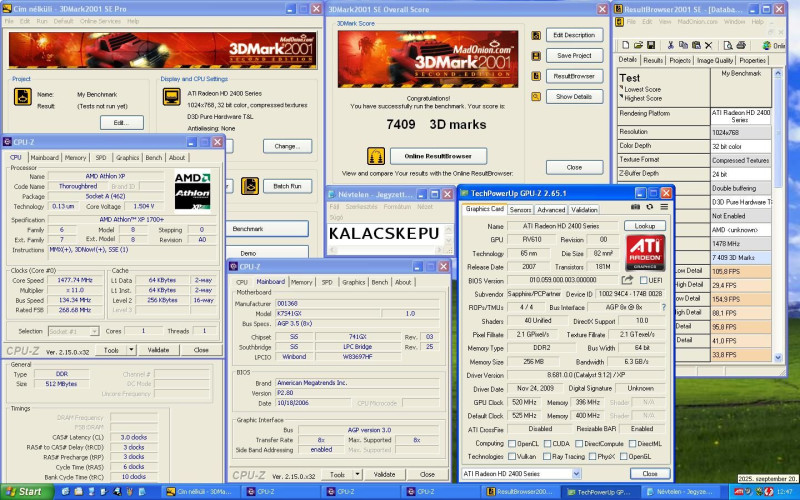Click the icon beside Edit Description button
Image resolution: width=800 pixels, height=500 pixels.
tap(536, 35)
